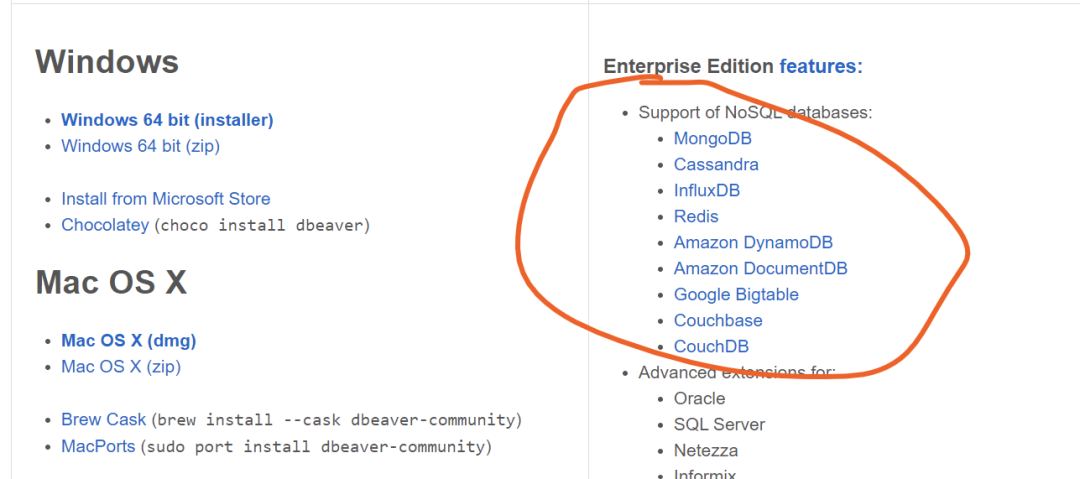Open the MacPorts link
Screen dimensions: 1080x479
(x=98, y=446)
